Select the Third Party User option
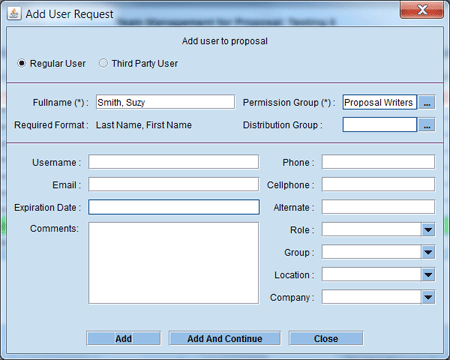Viewport: 450px width, 360px height. tap(103, 63)
